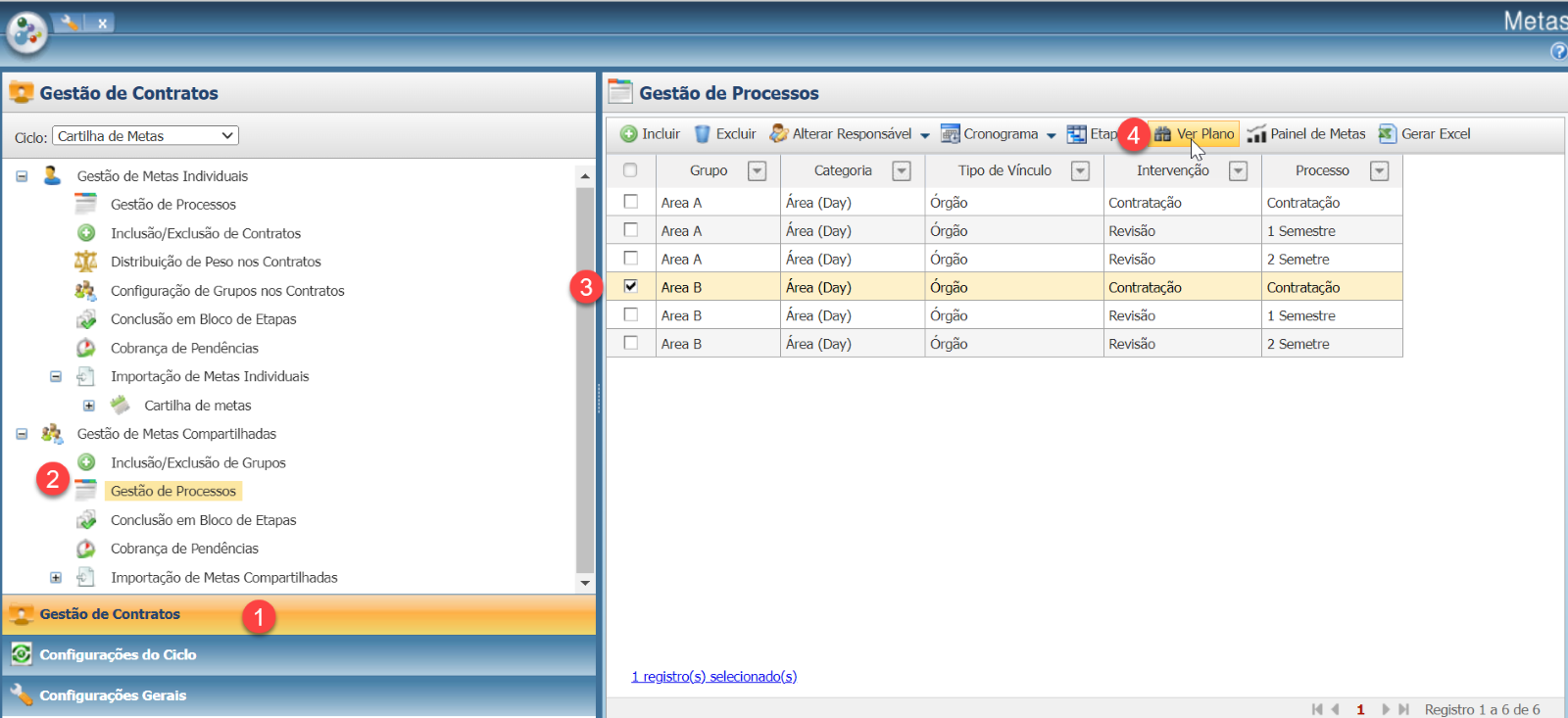Go to first page of records
1568x718 pixels.
point(1317,709)
